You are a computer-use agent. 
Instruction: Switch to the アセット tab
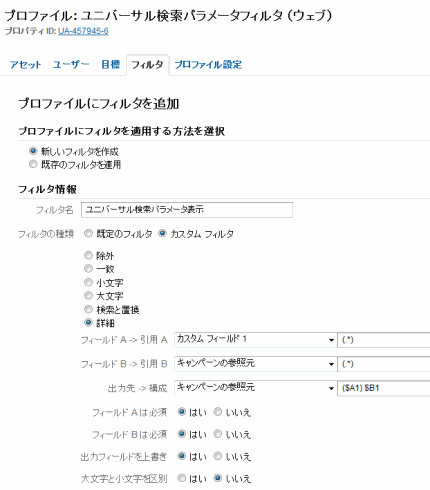[25, 65]
